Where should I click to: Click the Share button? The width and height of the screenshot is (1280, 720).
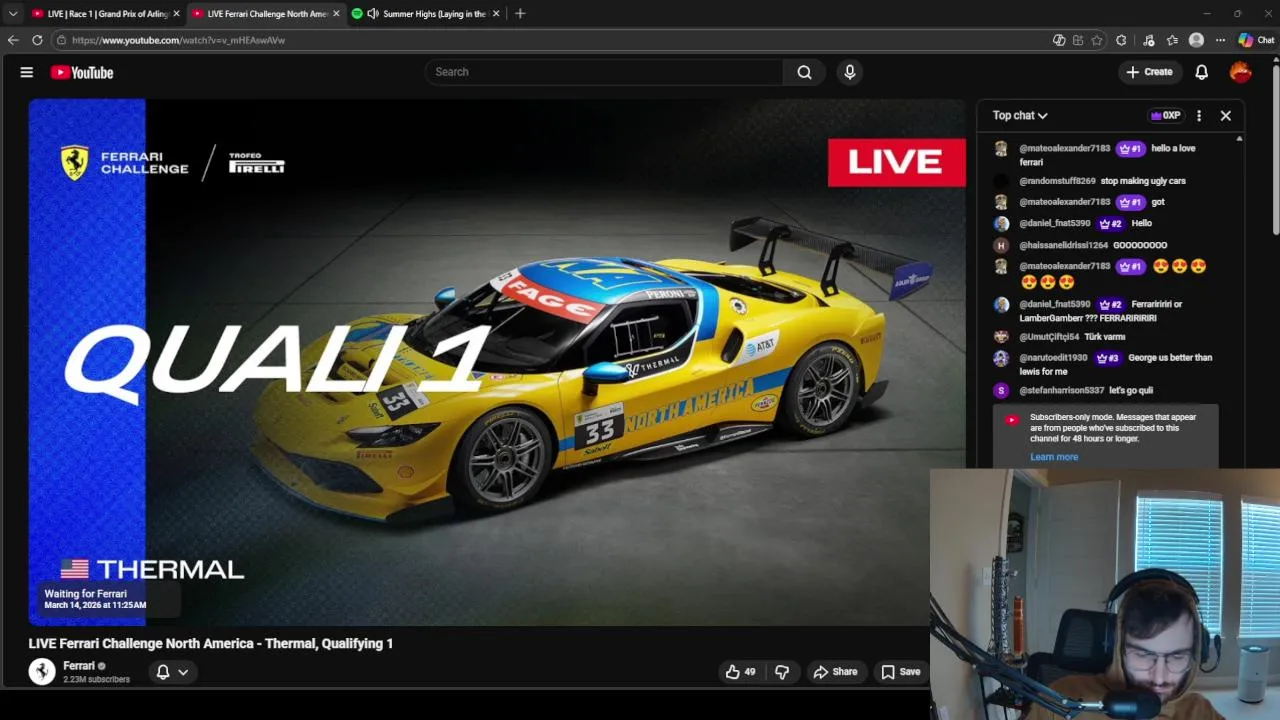[x=835, y=672]
